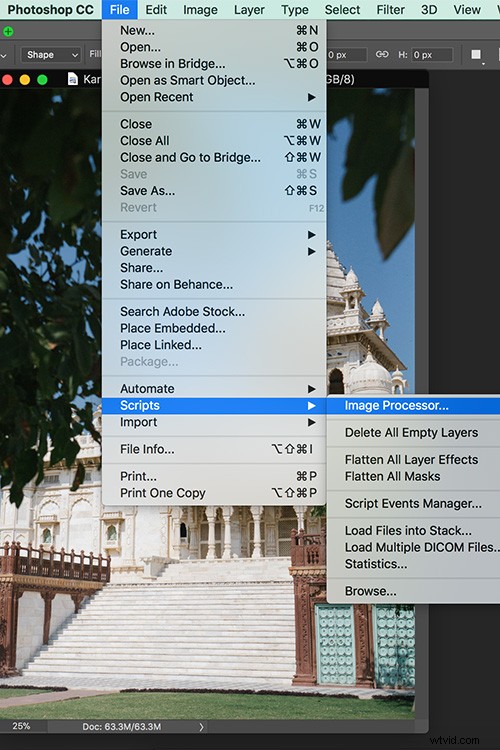Select Load Files into Stack...
This screenshot has height=750, width=500.
tap(413, 530)
